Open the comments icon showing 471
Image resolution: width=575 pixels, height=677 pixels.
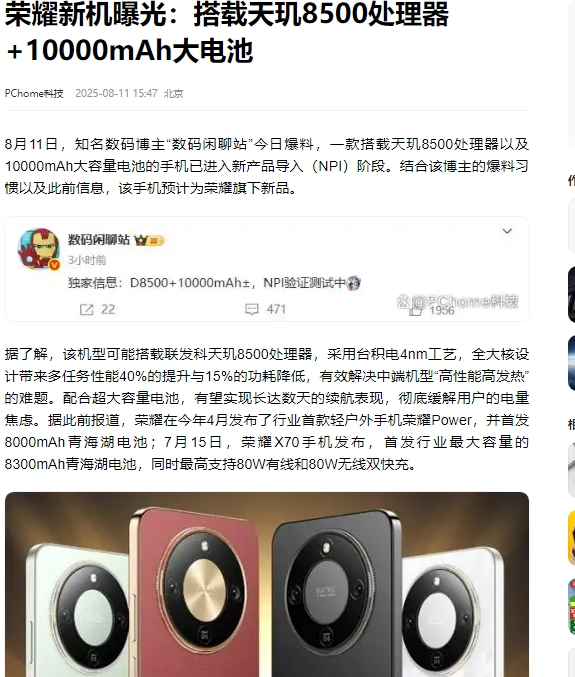[252, 309]
